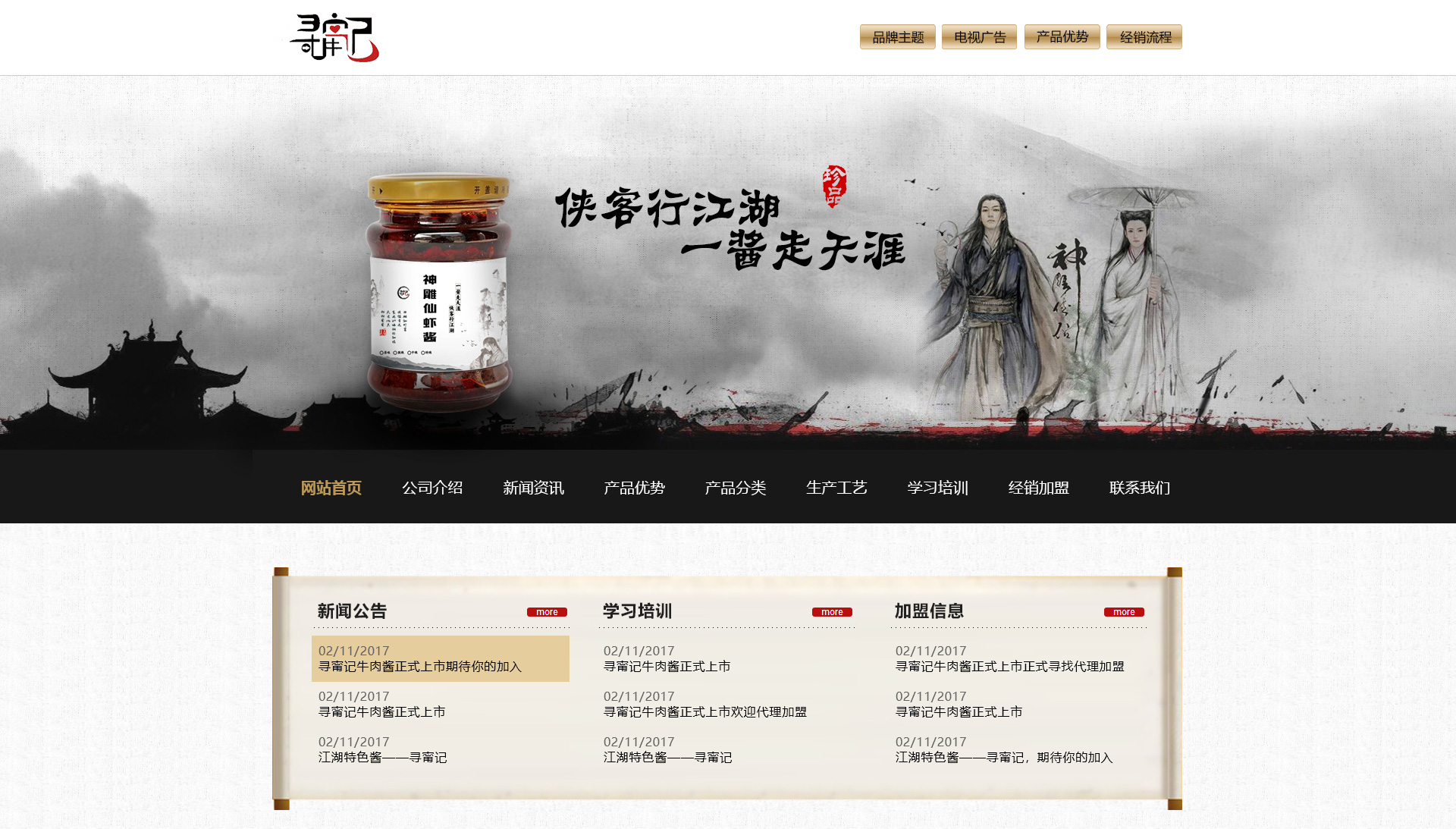Open the 品牌主题 button
Screen dimensions: 1456x829
(898, 36)
